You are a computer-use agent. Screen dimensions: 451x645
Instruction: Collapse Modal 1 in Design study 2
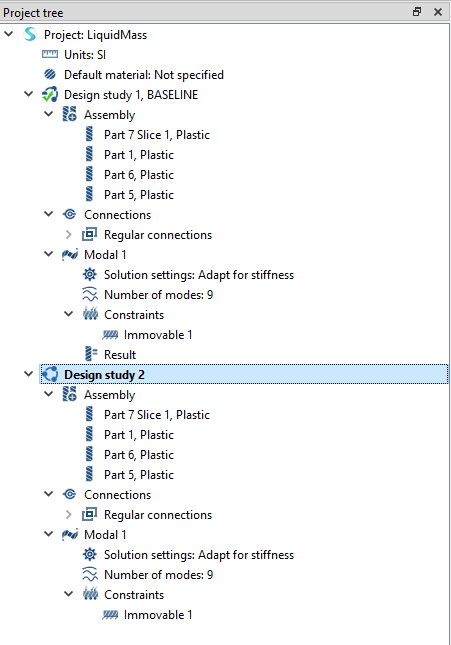point(49,534)
